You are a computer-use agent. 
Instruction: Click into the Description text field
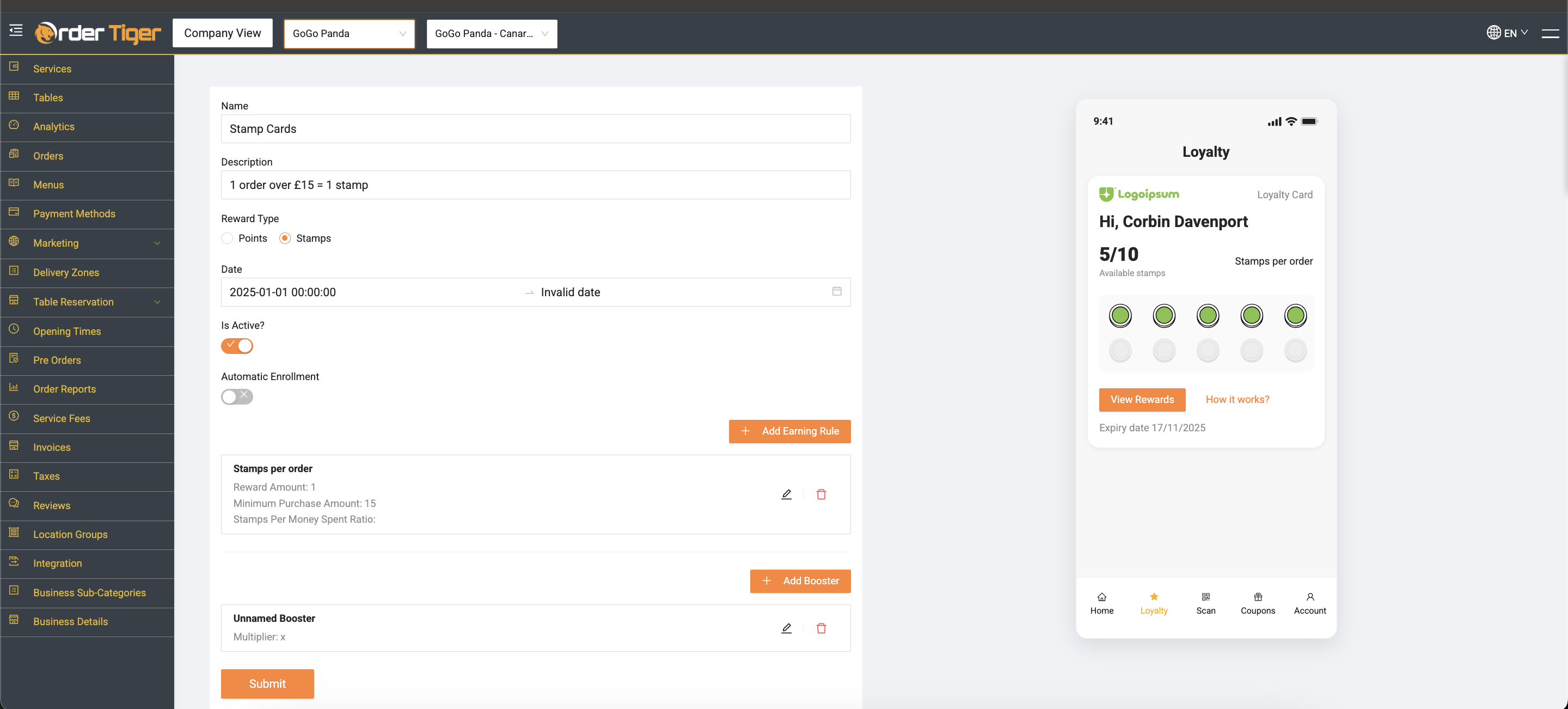click(535, 185)
